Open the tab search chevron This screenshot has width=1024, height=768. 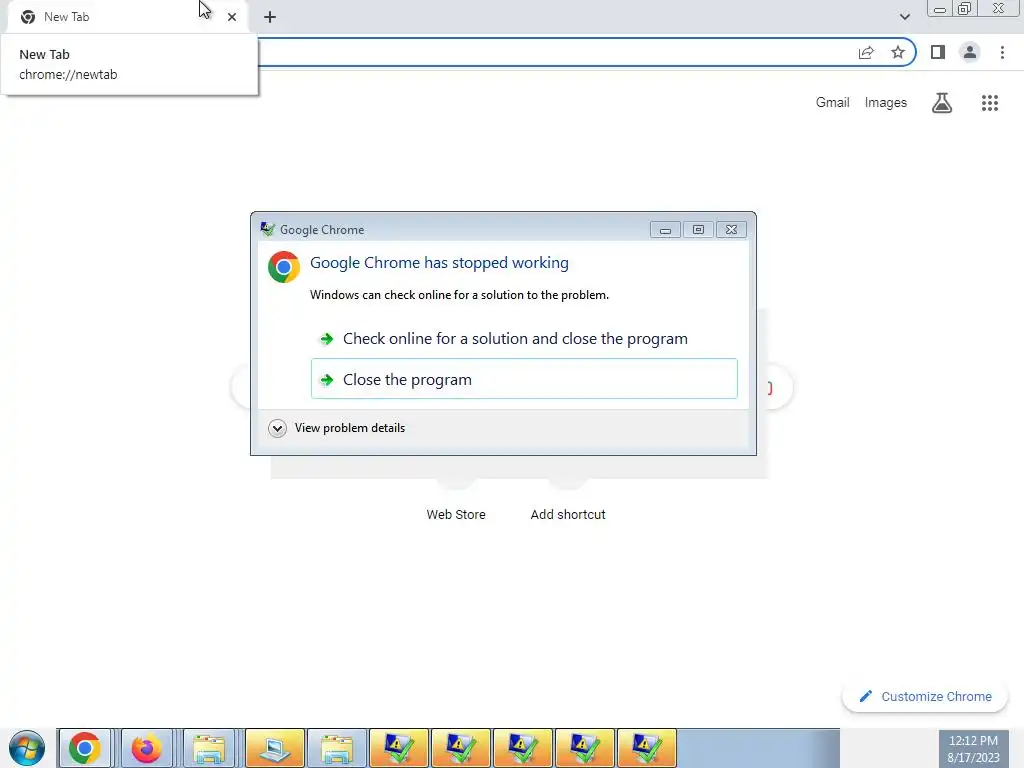[904, 17]
